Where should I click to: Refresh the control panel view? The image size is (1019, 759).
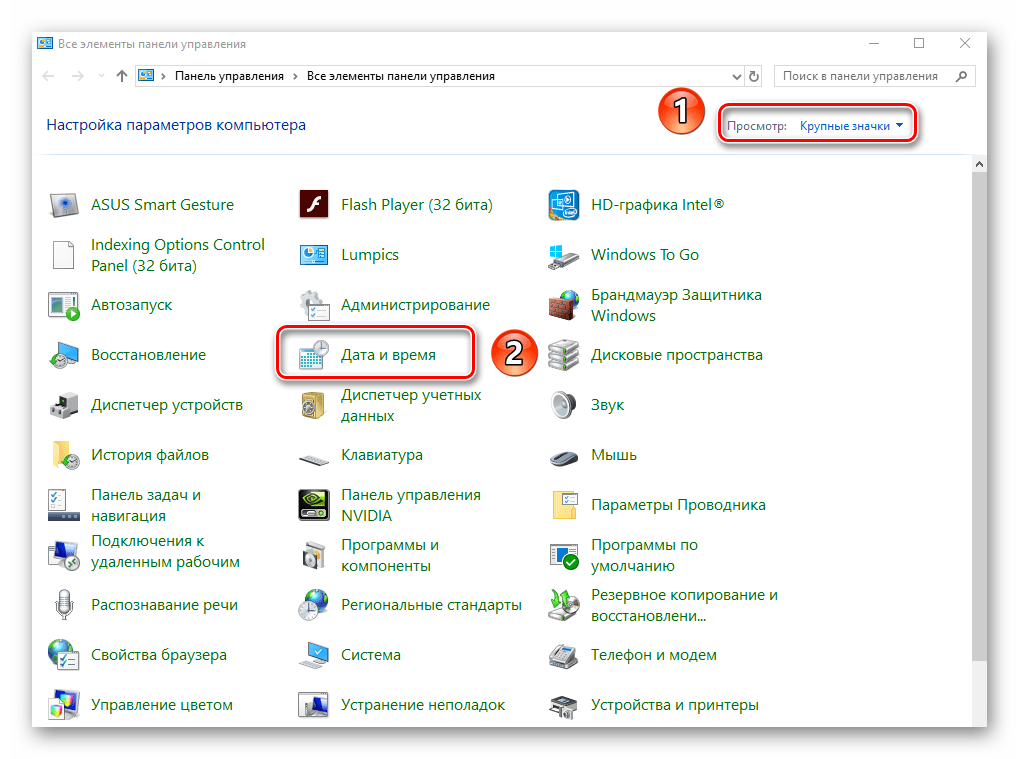click(754, 77)
